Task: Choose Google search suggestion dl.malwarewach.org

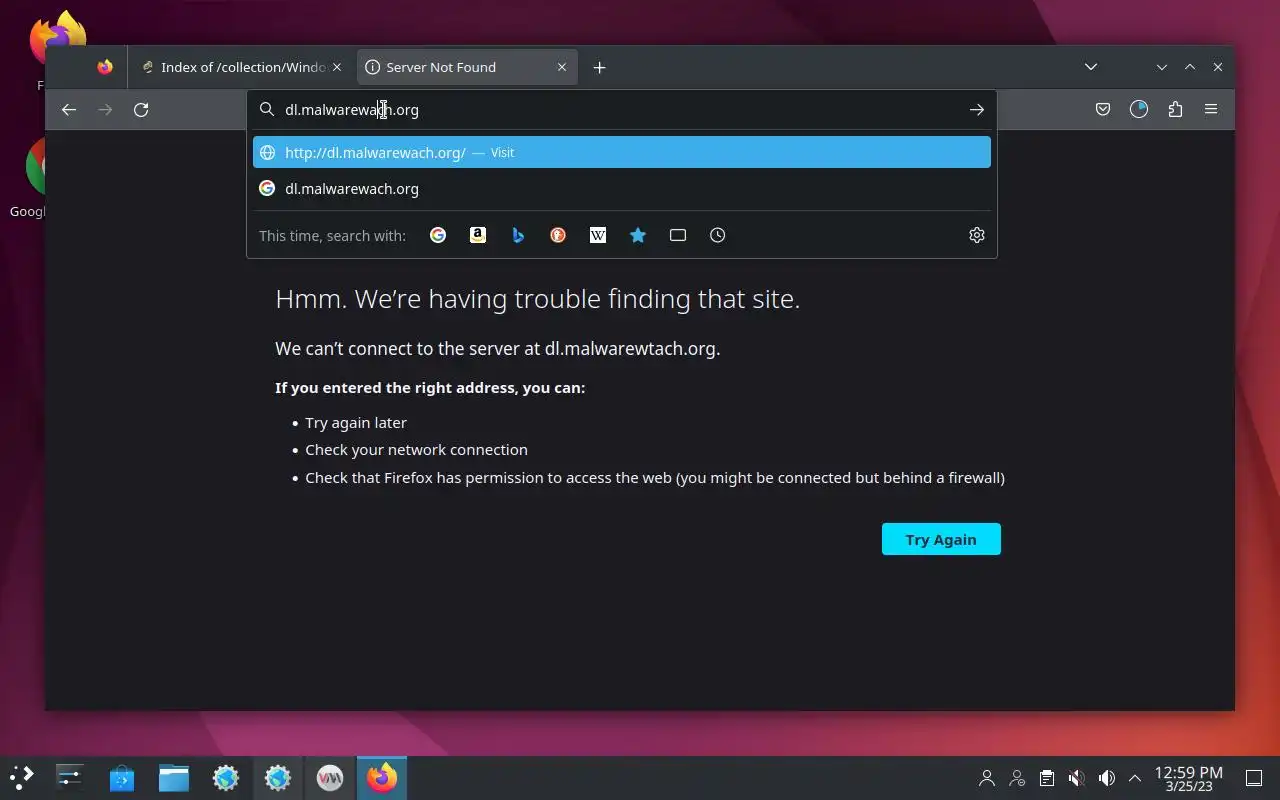Action: (622, 188)
